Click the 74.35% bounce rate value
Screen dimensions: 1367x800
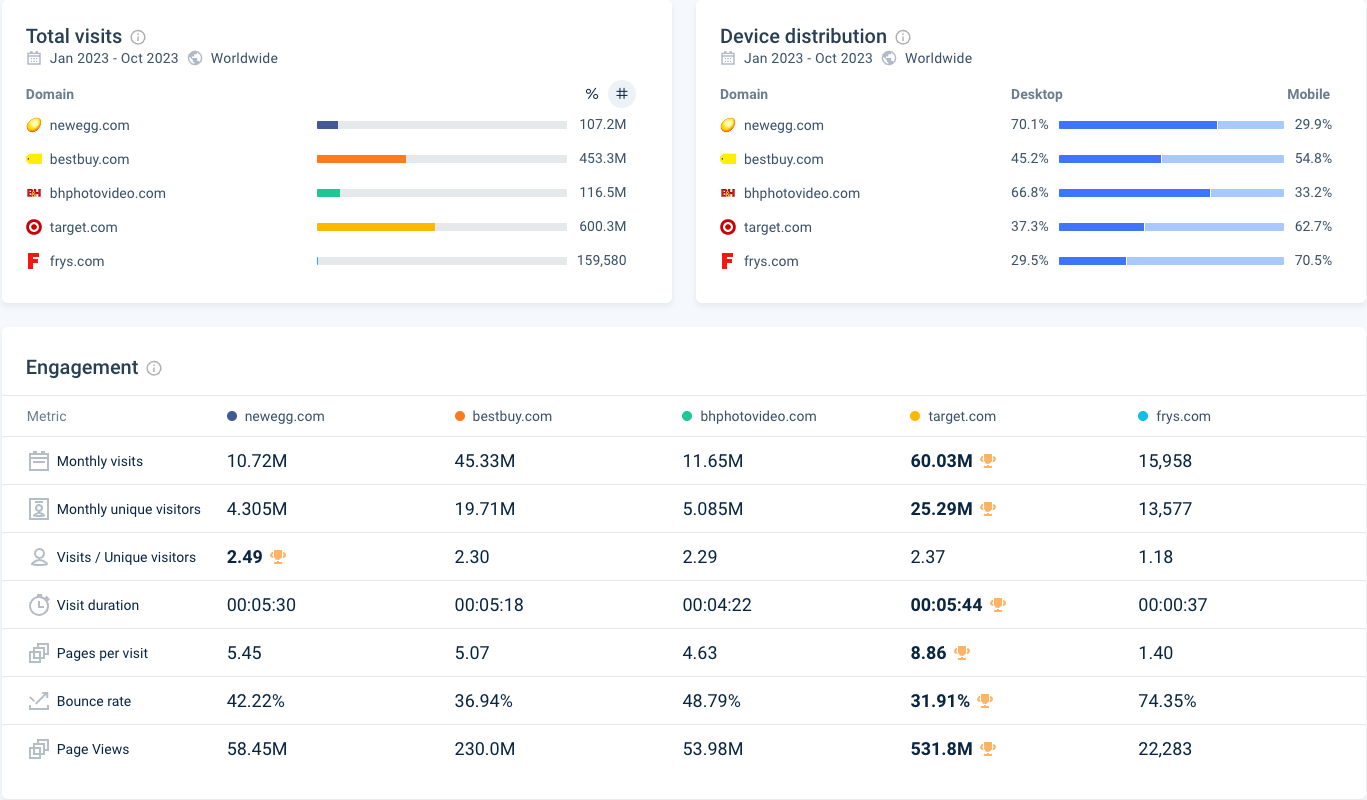tap(1167, 701)
